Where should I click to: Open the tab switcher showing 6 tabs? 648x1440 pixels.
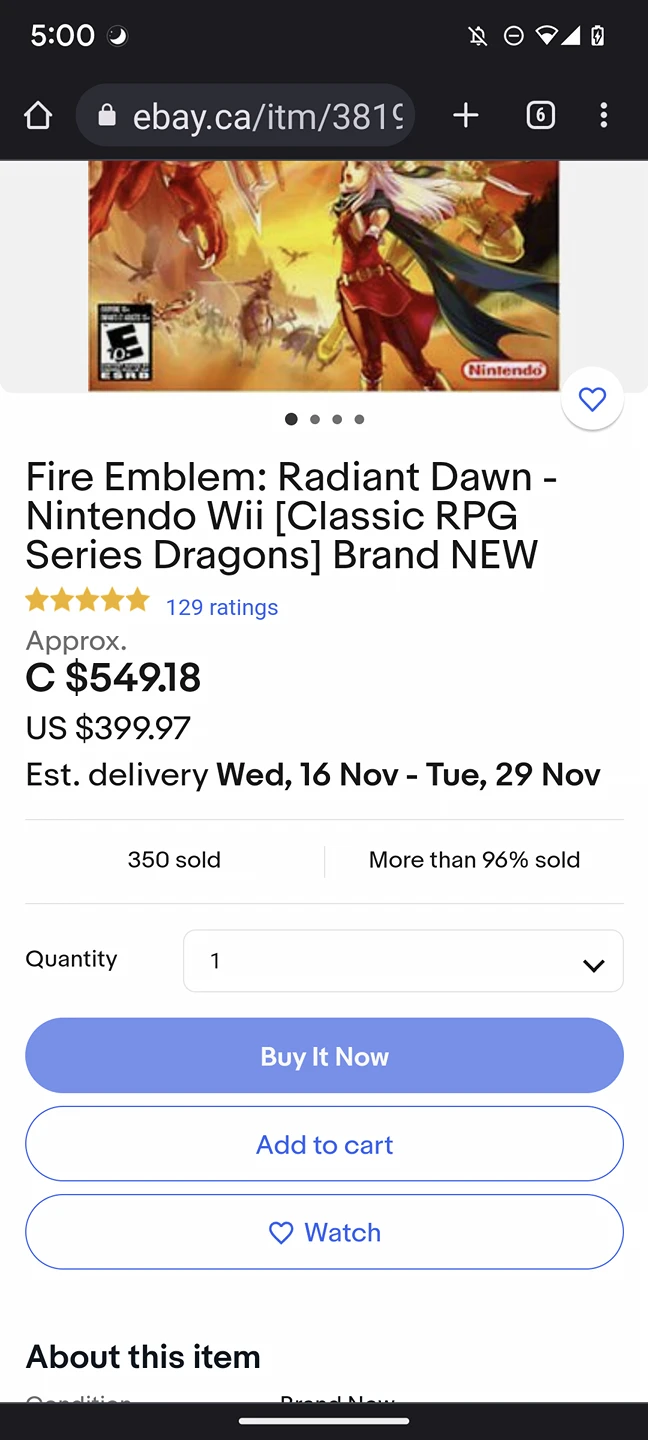point(540,115)
